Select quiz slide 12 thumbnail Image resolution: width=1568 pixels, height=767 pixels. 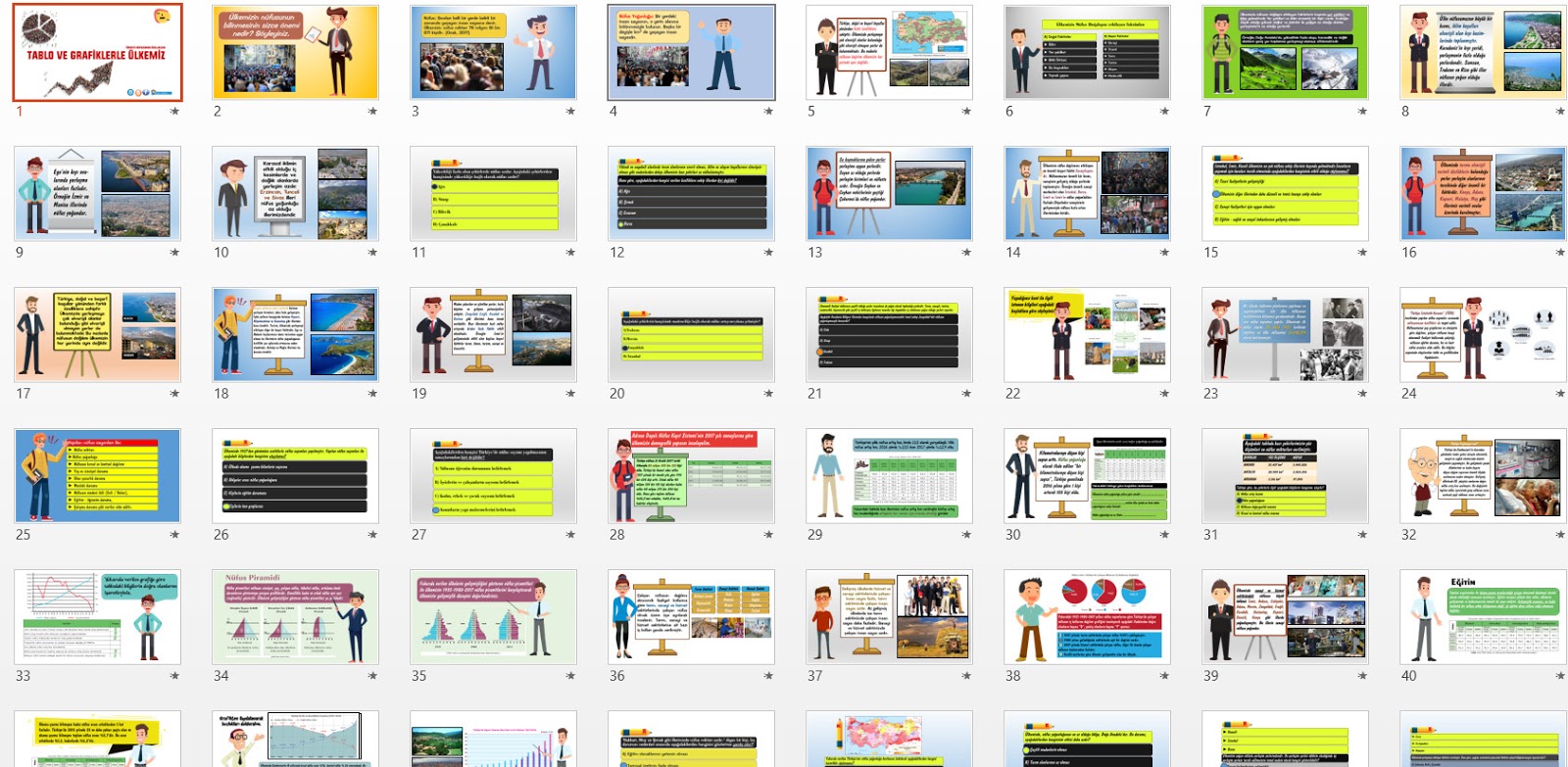click(692, 194)
